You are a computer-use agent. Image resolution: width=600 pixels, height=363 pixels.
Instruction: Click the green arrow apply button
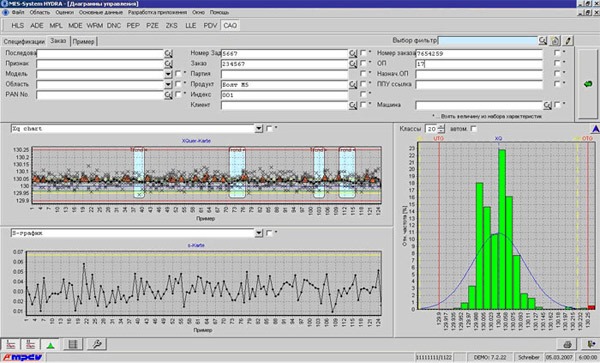click(x=588, y=84)
